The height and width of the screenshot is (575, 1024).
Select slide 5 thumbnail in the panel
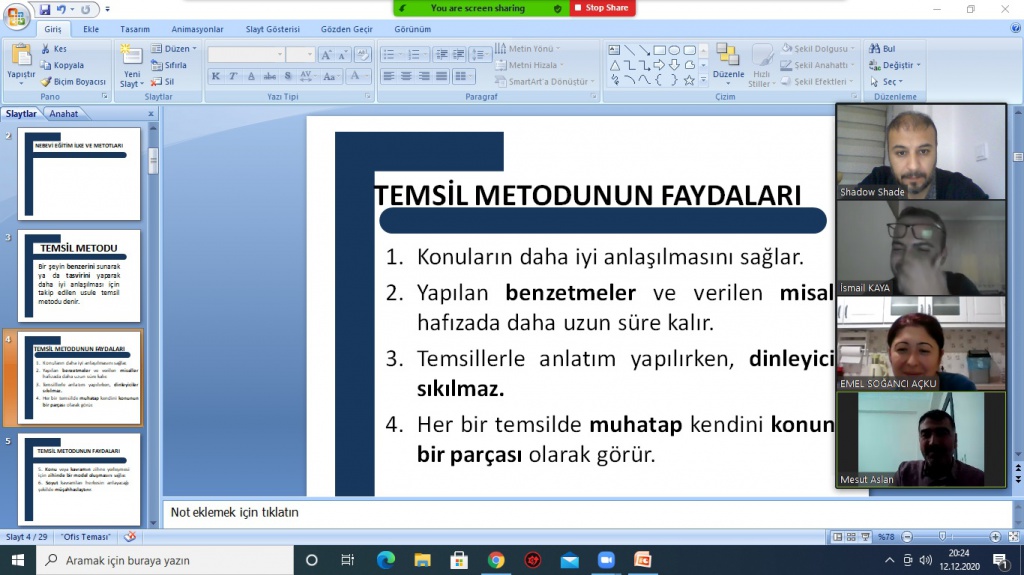tap(81, 478)
